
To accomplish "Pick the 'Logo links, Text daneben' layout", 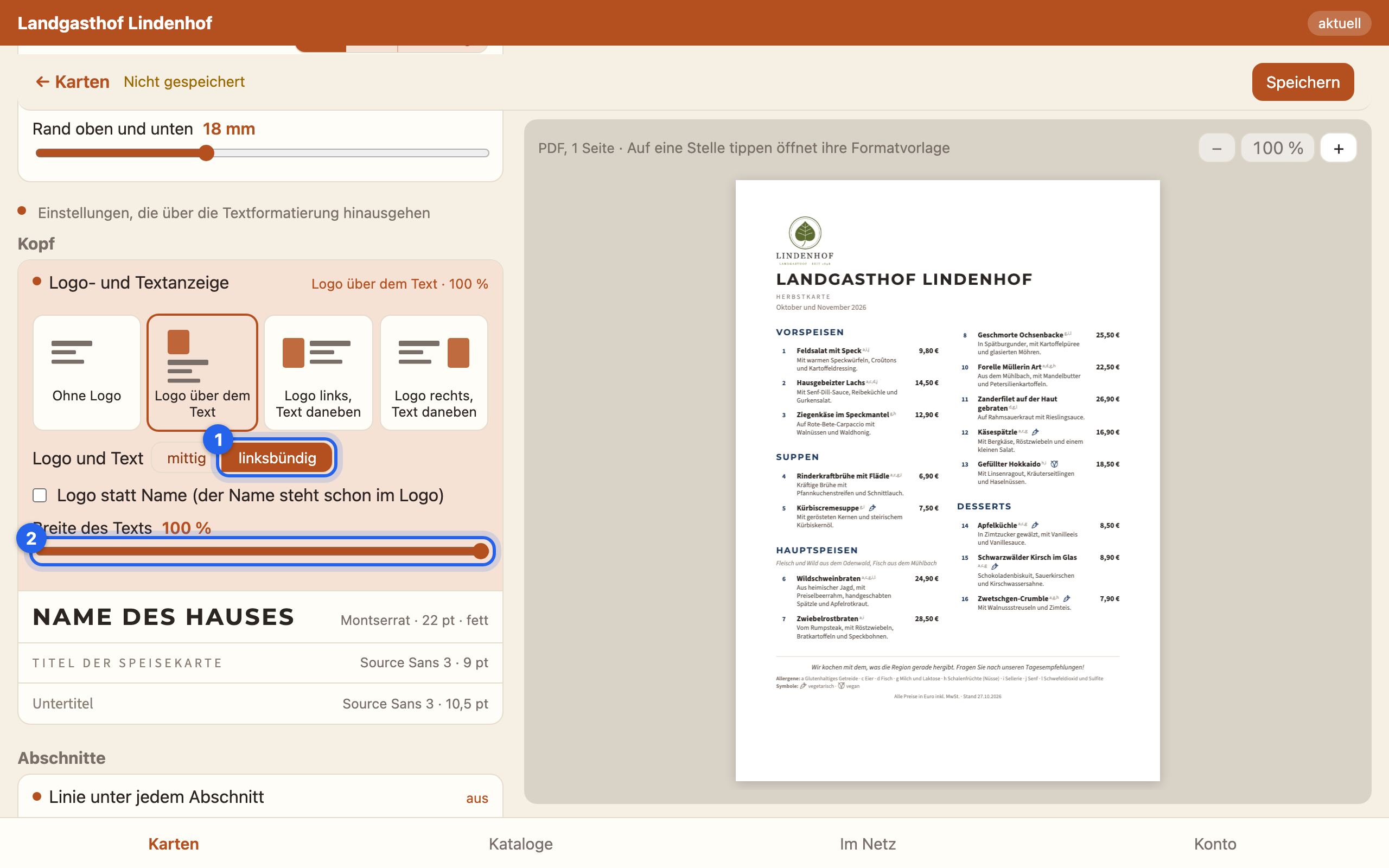I will (318, 372).
